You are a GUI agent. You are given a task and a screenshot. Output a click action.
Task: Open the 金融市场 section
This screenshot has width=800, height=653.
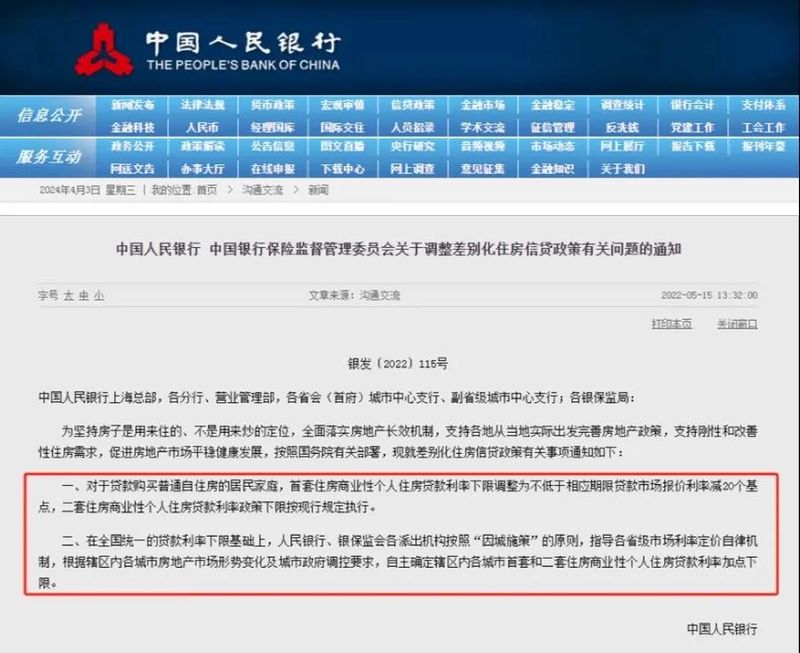(483, 105)
